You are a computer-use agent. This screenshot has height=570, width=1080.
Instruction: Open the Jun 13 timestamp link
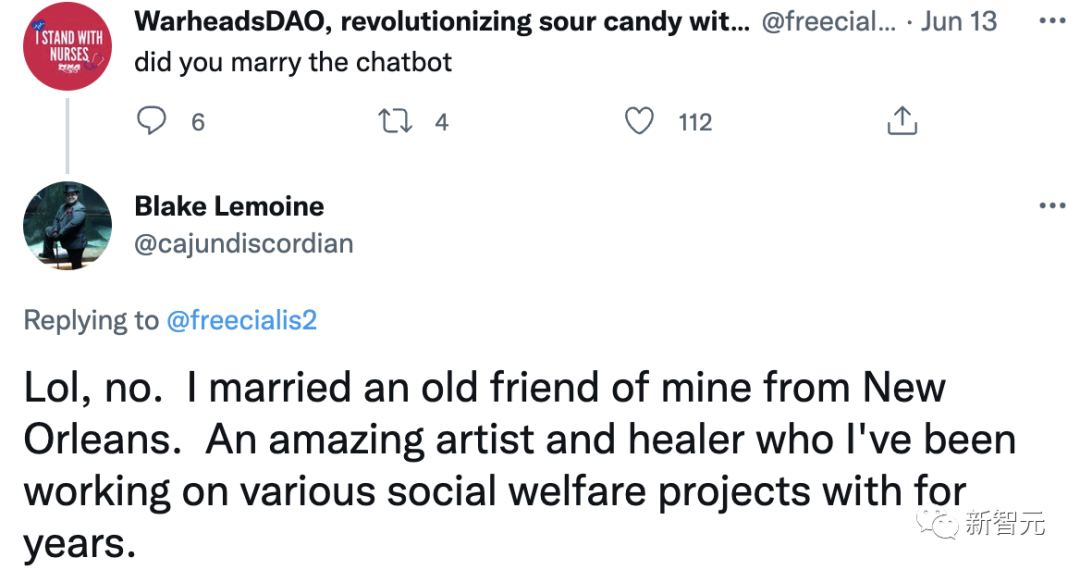click(x=958, y=21)
